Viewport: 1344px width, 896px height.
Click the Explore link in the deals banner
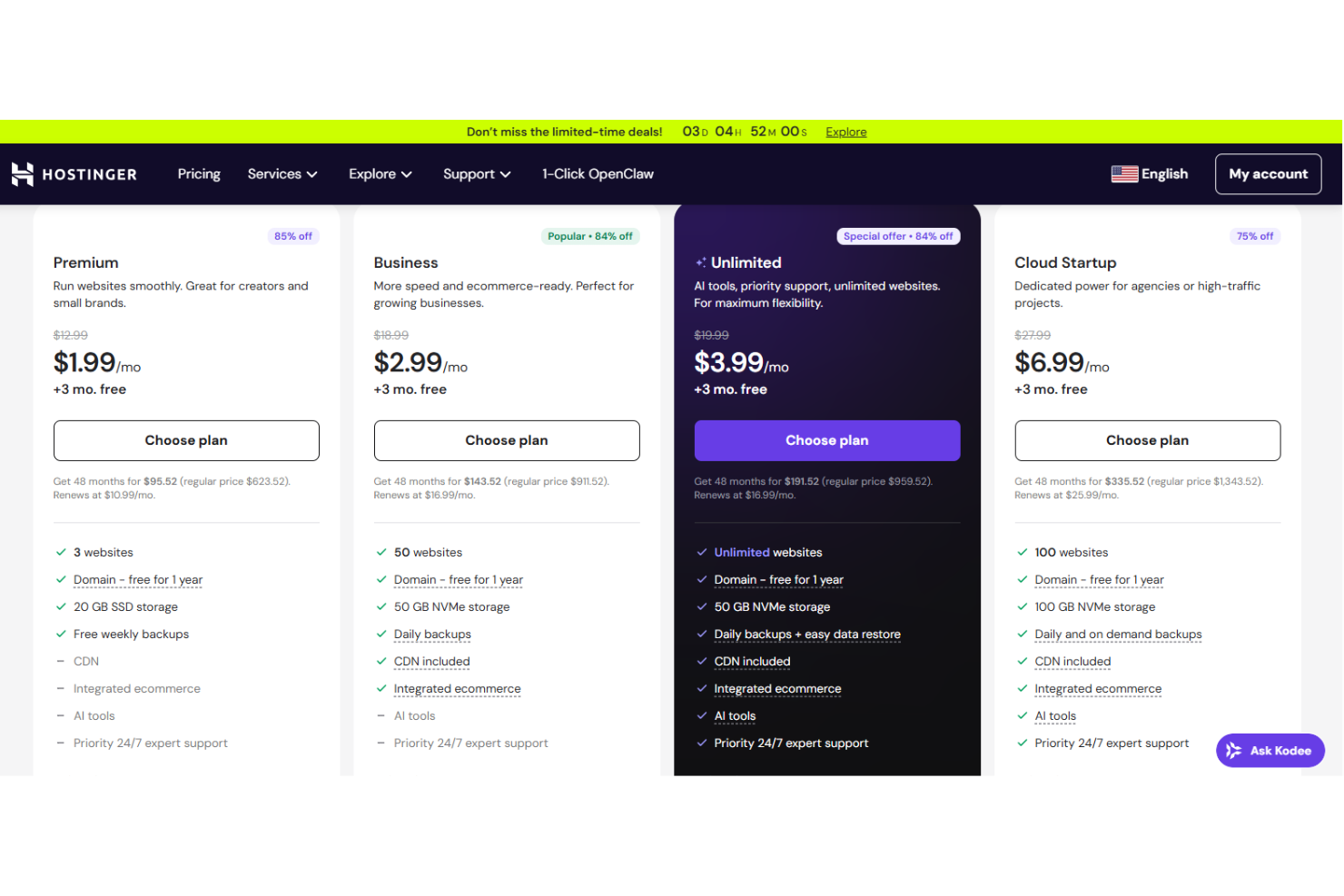pos(845,132)
